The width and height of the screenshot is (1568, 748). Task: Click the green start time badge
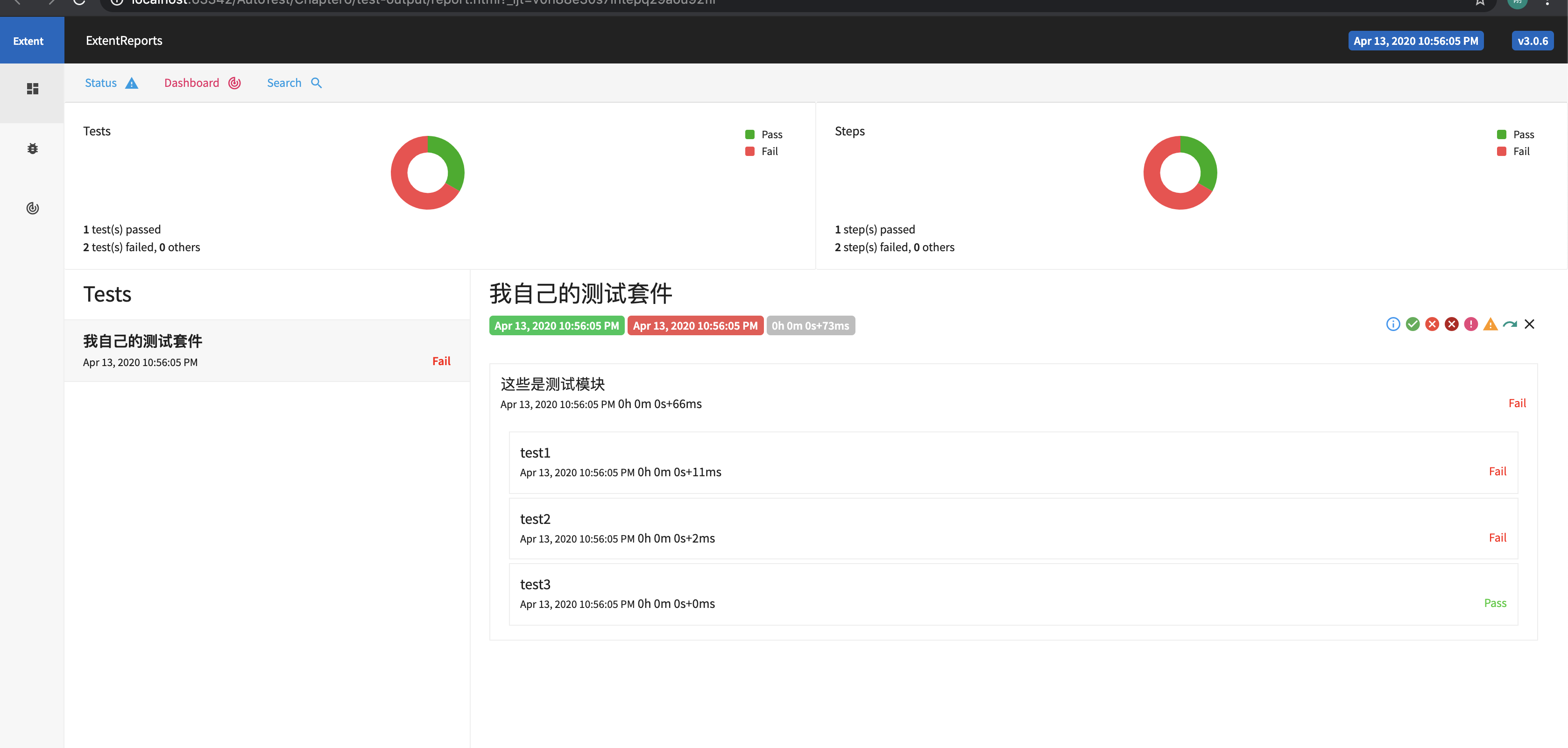[556, 325]
